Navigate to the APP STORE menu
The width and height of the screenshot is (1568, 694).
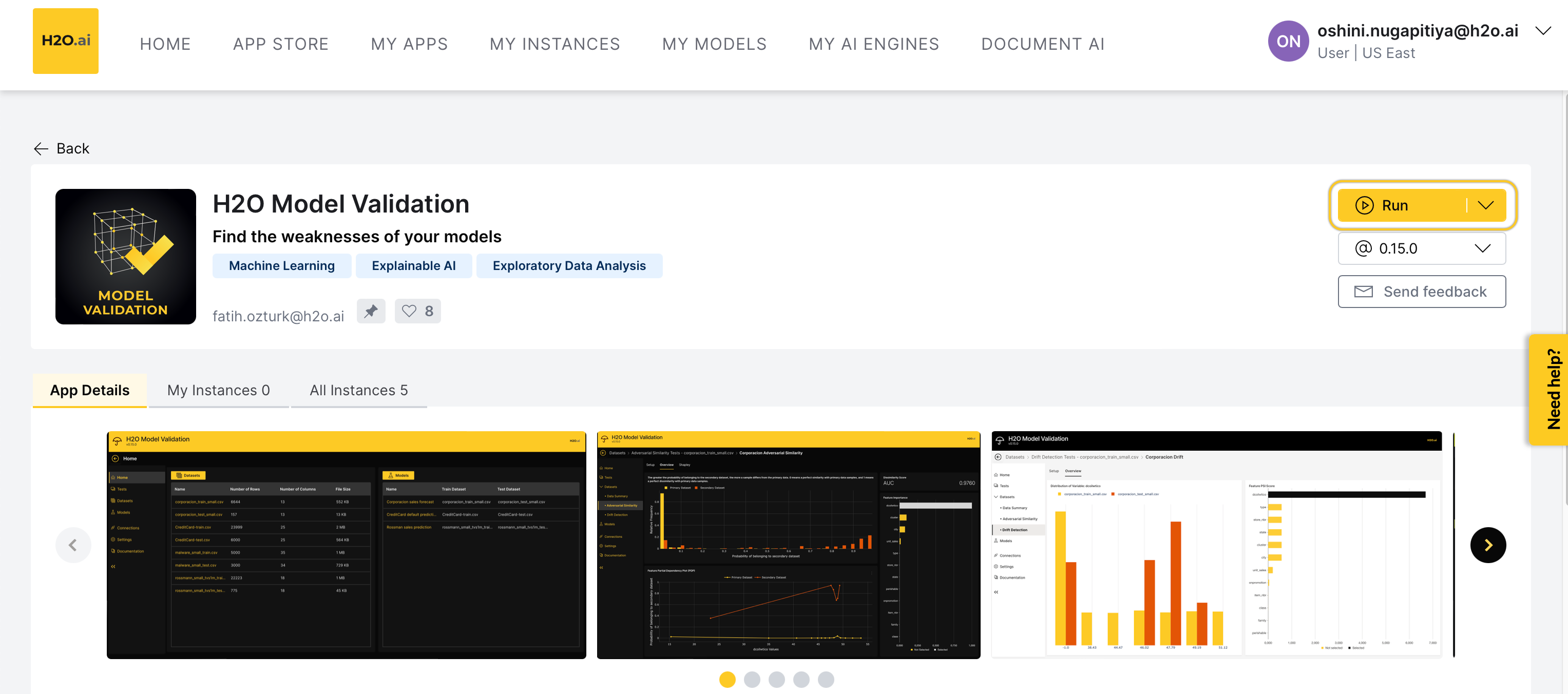(x=281, y=43)
